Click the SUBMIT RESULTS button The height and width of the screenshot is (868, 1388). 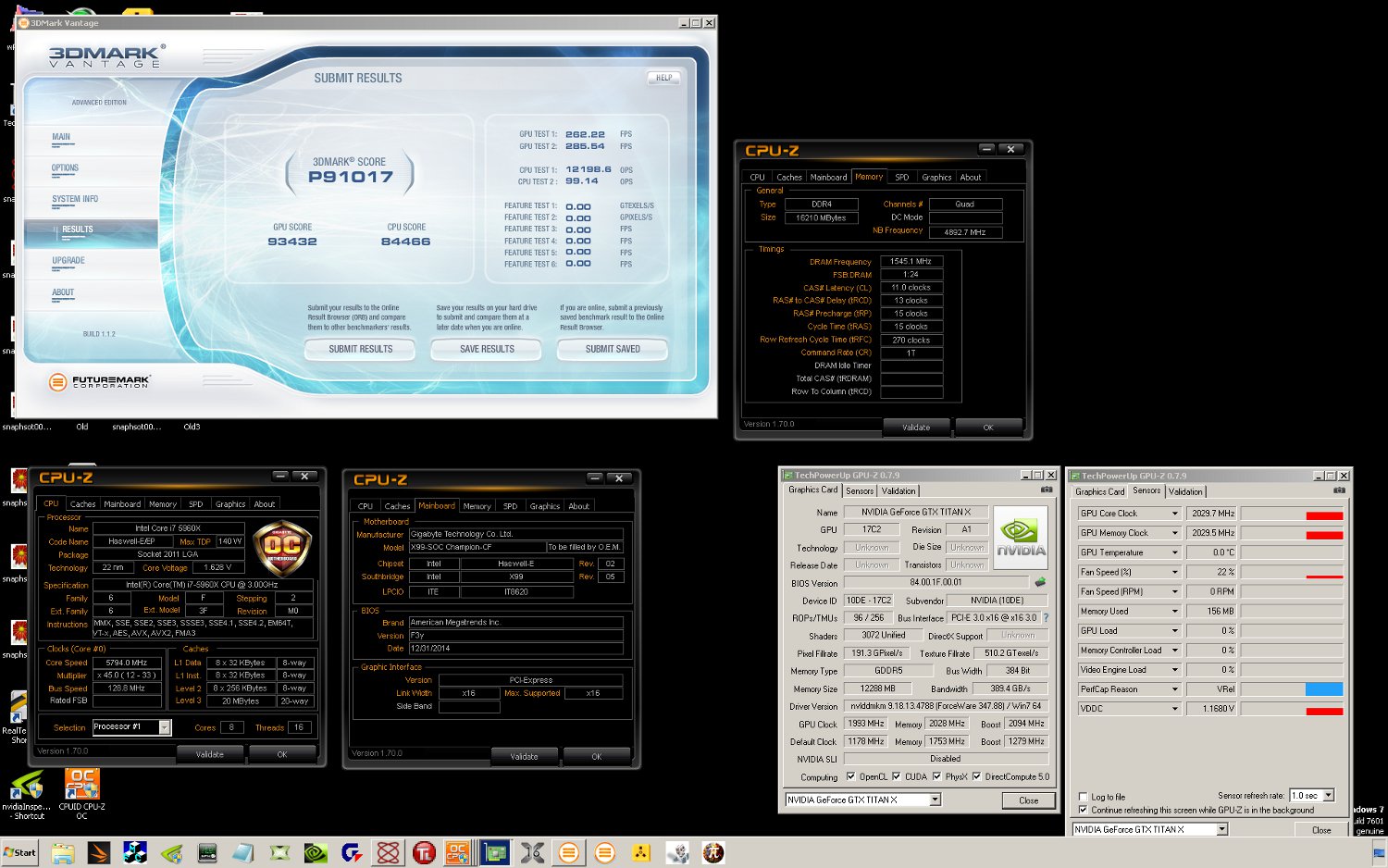(360, 349)
